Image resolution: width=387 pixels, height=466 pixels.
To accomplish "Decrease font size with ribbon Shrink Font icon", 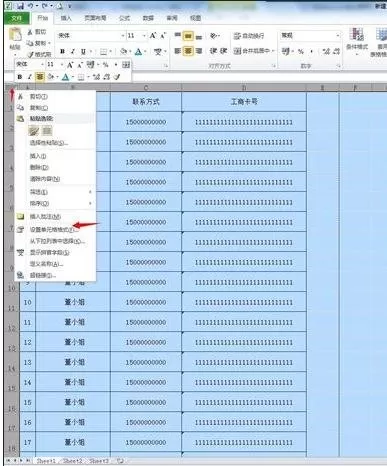I will (x=163, y=36).
